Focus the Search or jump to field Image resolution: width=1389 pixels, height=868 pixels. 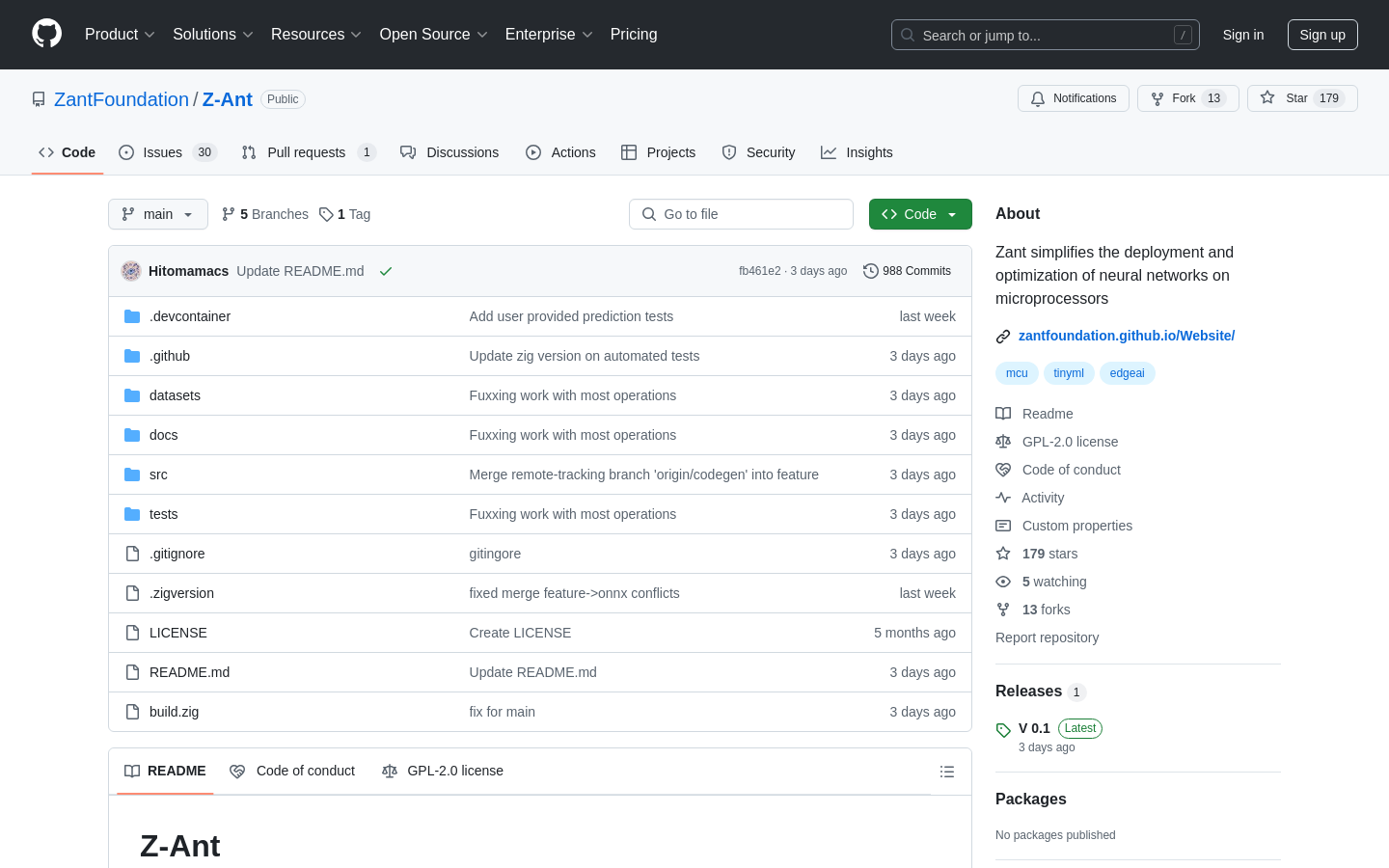(x=1046, y=35)
